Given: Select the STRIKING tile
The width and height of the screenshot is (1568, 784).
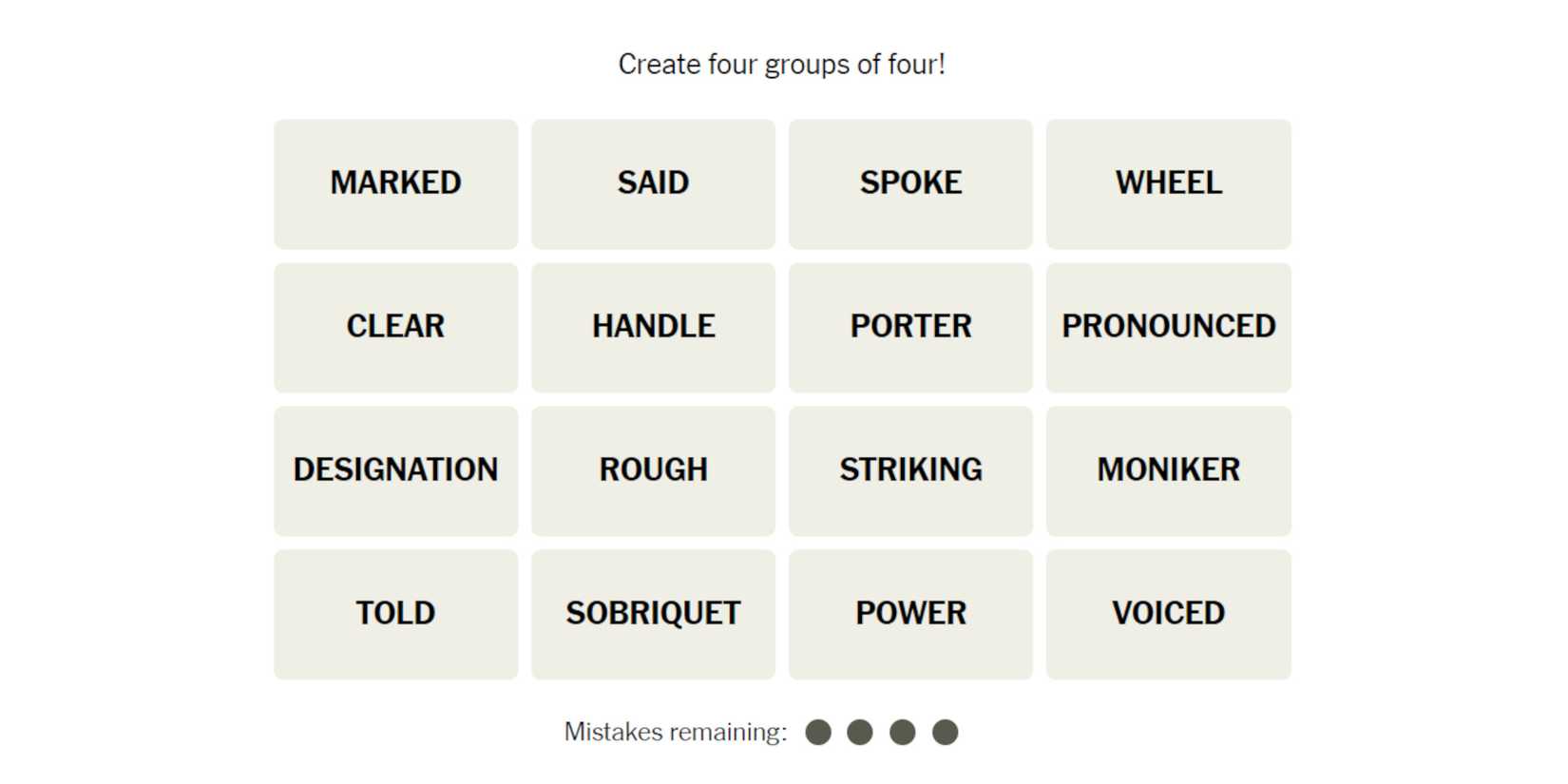Looking at the screenshot, I should (910, 470).
